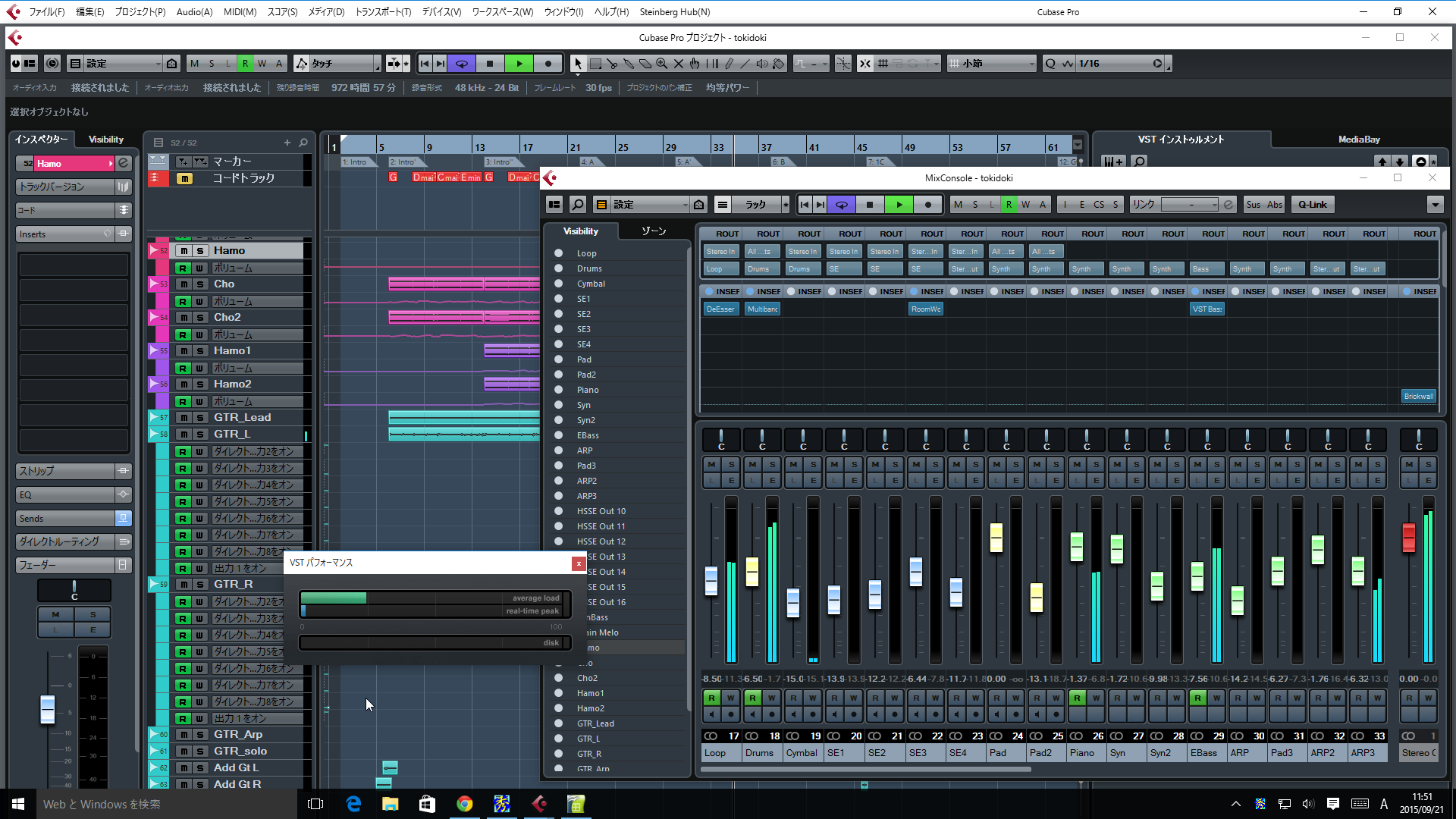This screenshot has width=1456, height=819.
Task: Click the Pad channel fader handle
Action: [996, 538]
